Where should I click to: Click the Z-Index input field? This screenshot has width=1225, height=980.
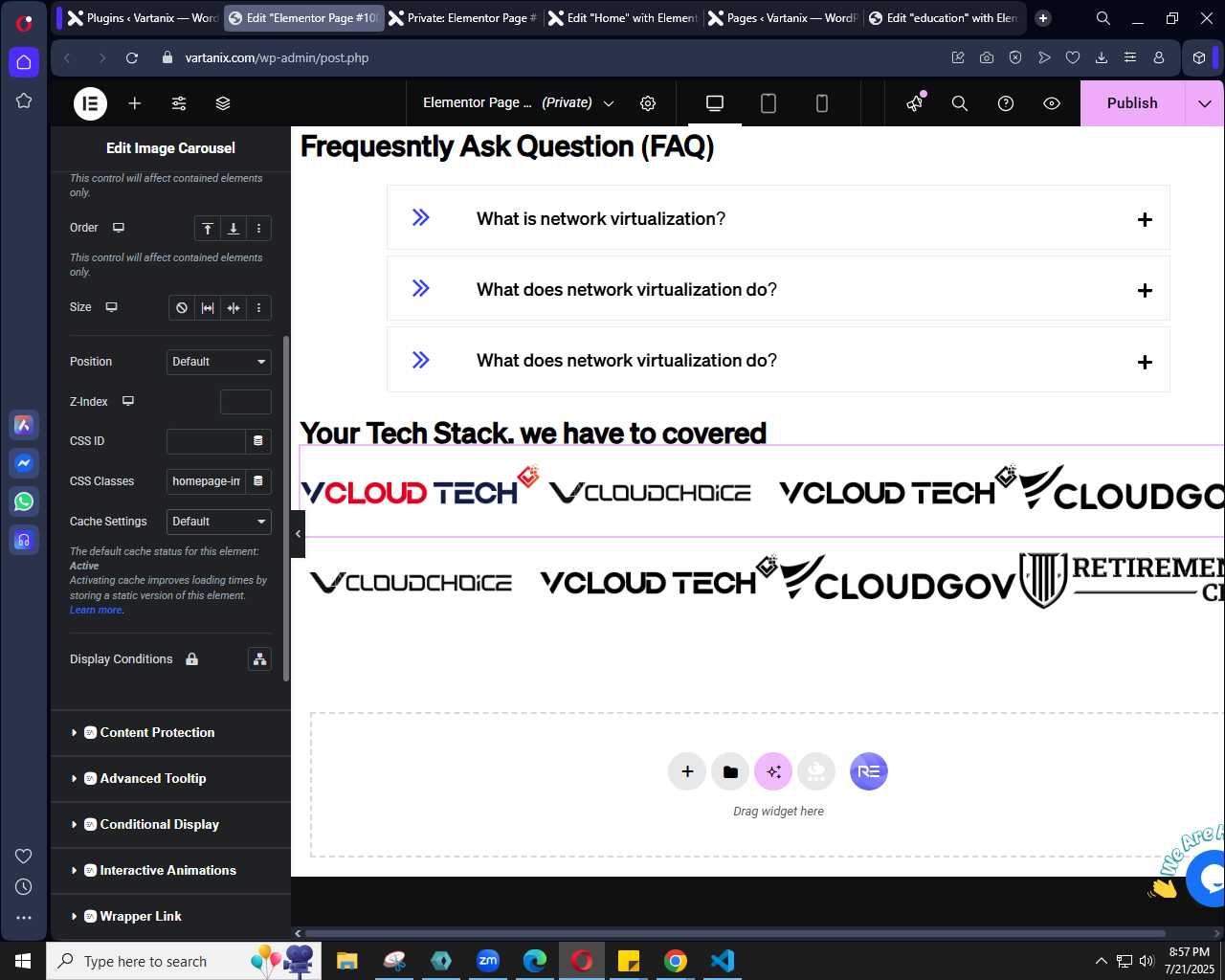tap(246, 402)
